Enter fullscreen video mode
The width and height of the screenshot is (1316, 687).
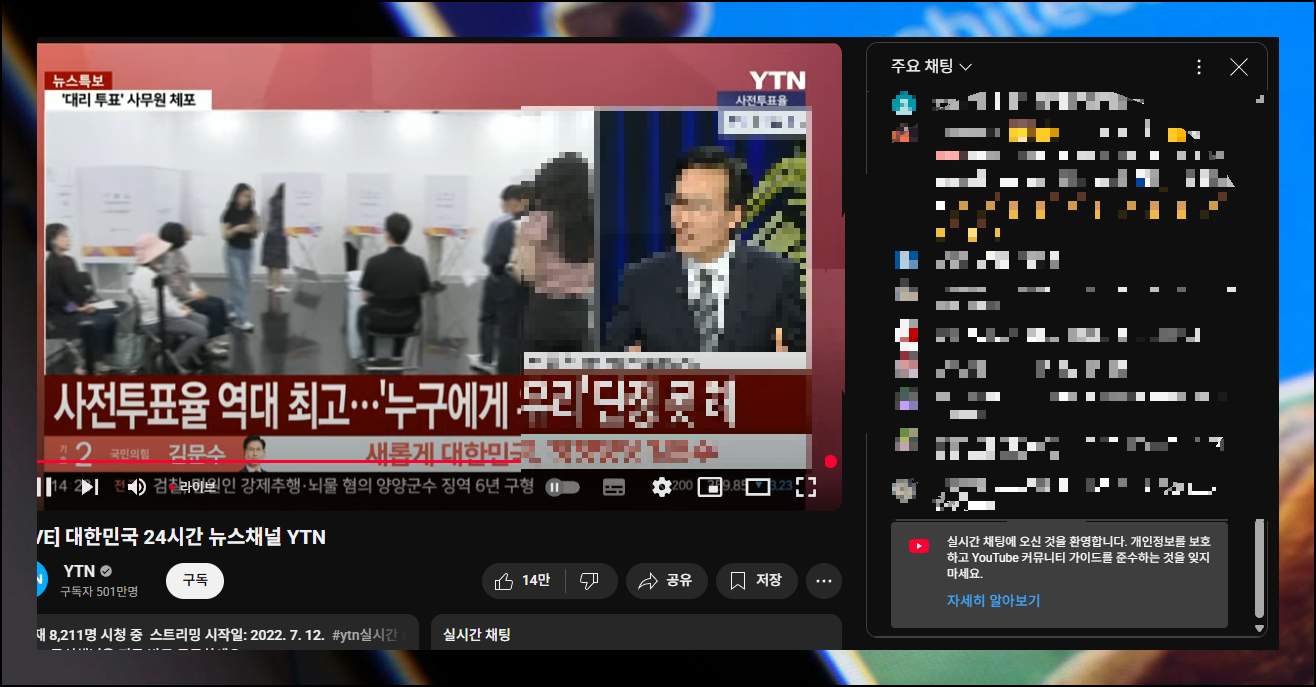pos(805,487)
